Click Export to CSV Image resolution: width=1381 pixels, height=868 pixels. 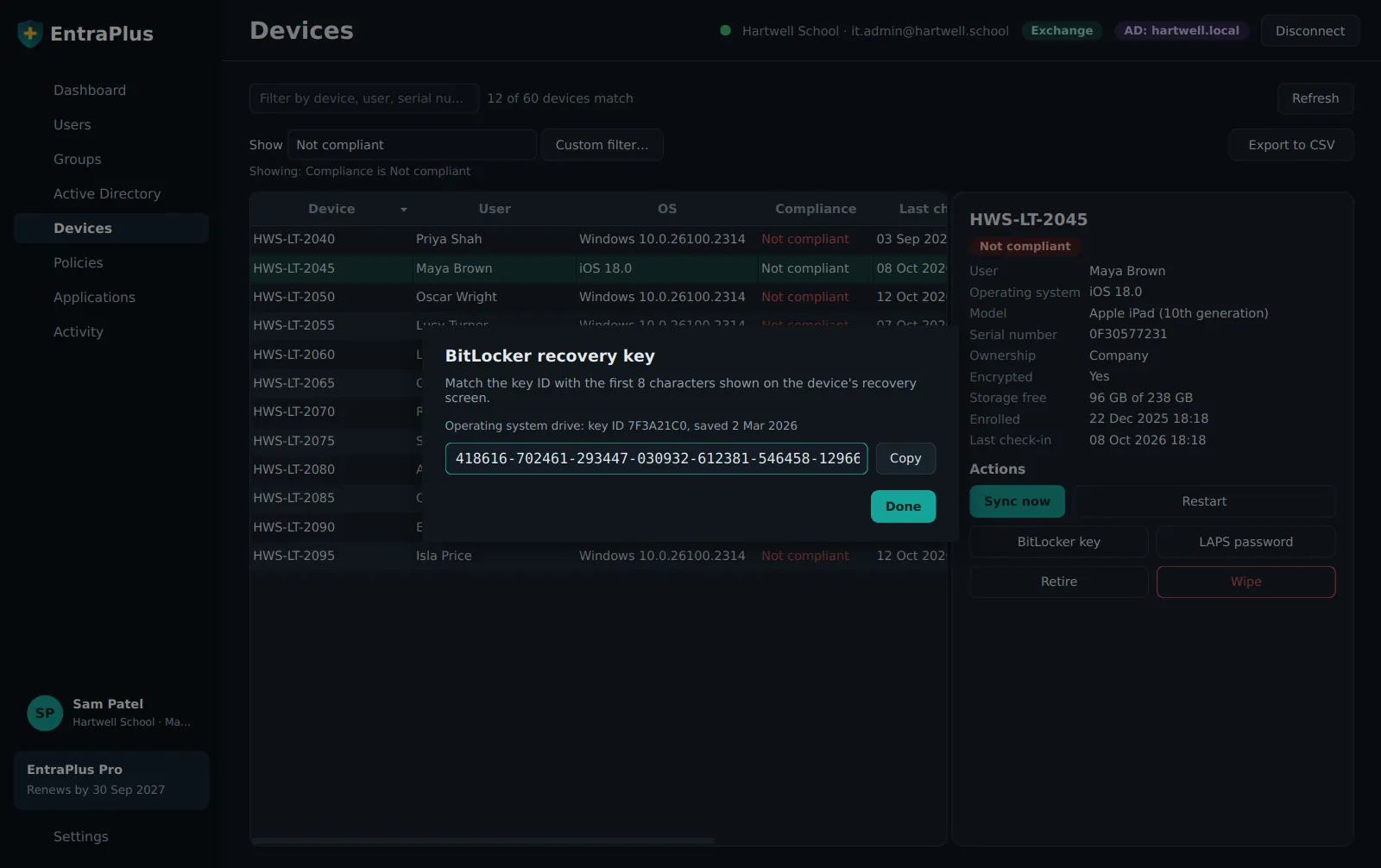tap(1291, 145)
